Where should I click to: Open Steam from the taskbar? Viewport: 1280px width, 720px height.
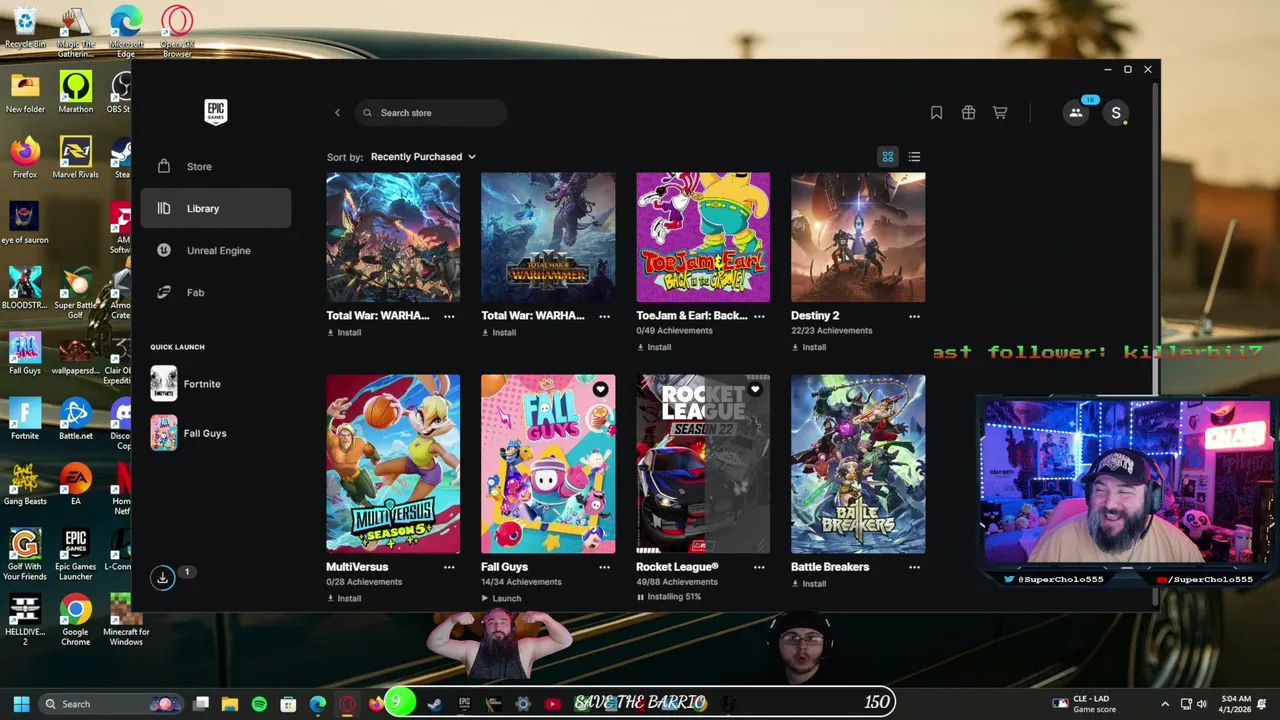(x=434, y=704)
